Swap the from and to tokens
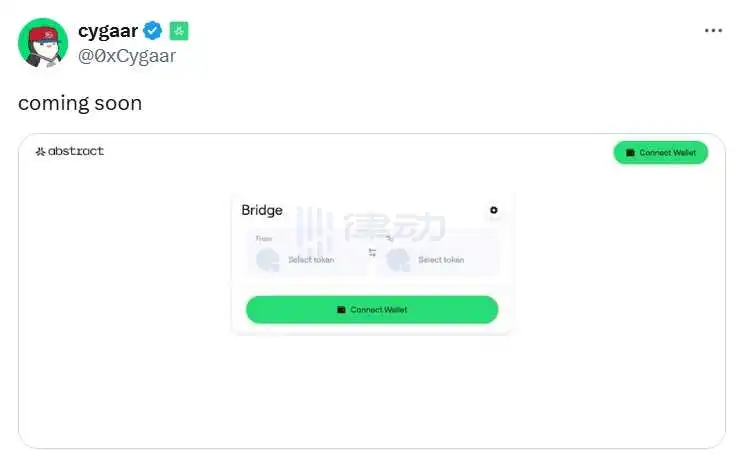Image resolution: width=742 pixels, height=466 pixels. pos(372,253)
